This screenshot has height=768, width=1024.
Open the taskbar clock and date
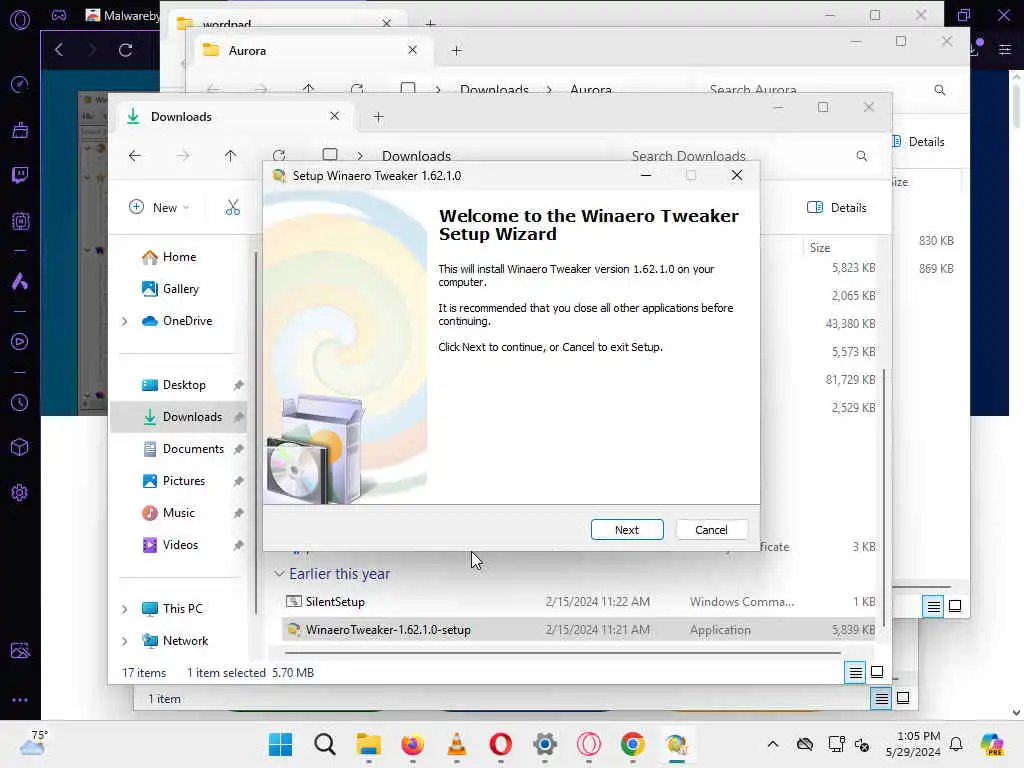pos(913,744)
